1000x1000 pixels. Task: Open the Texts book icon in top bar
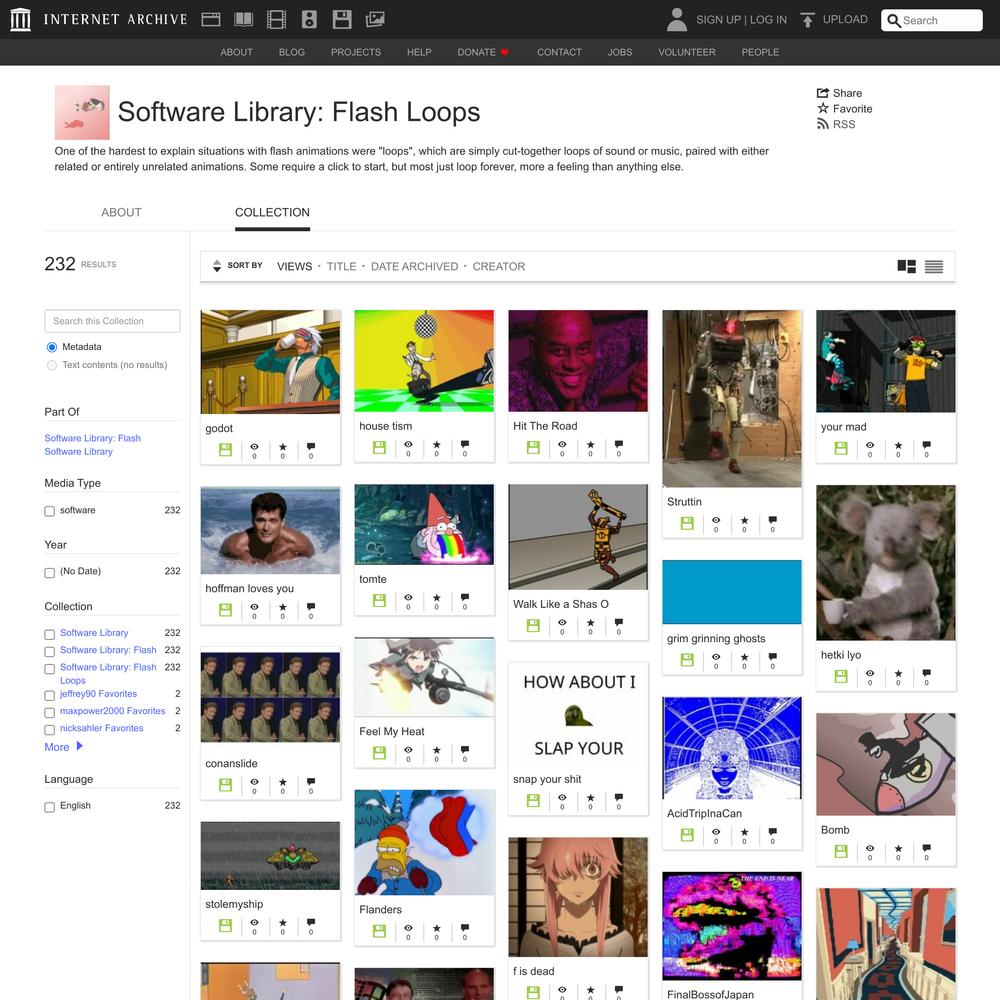pyautogui.click(x=243, y=19)
